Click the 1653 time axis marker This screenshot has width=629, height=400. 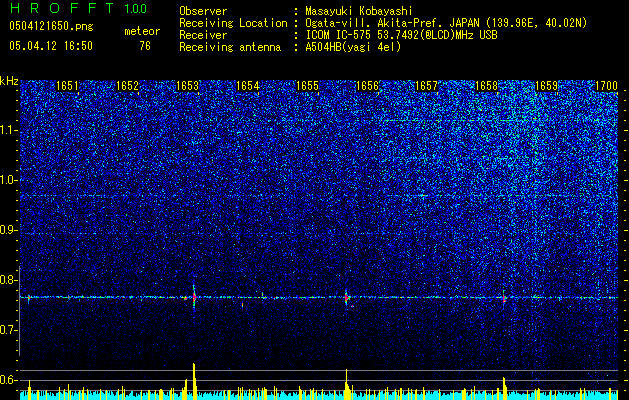click(x=187, y=86)
